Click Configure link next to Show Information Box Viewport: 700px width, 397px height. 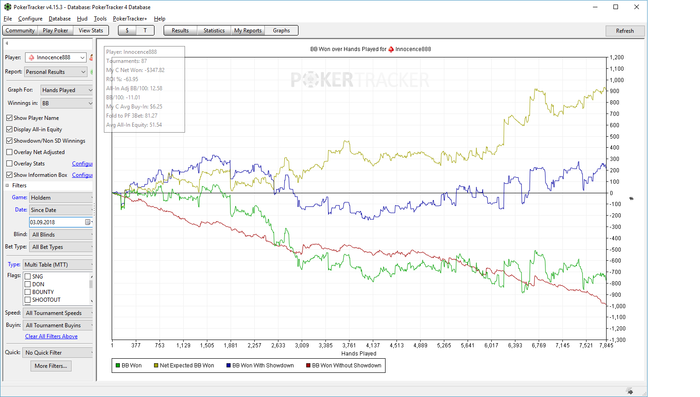pos(82,175)
